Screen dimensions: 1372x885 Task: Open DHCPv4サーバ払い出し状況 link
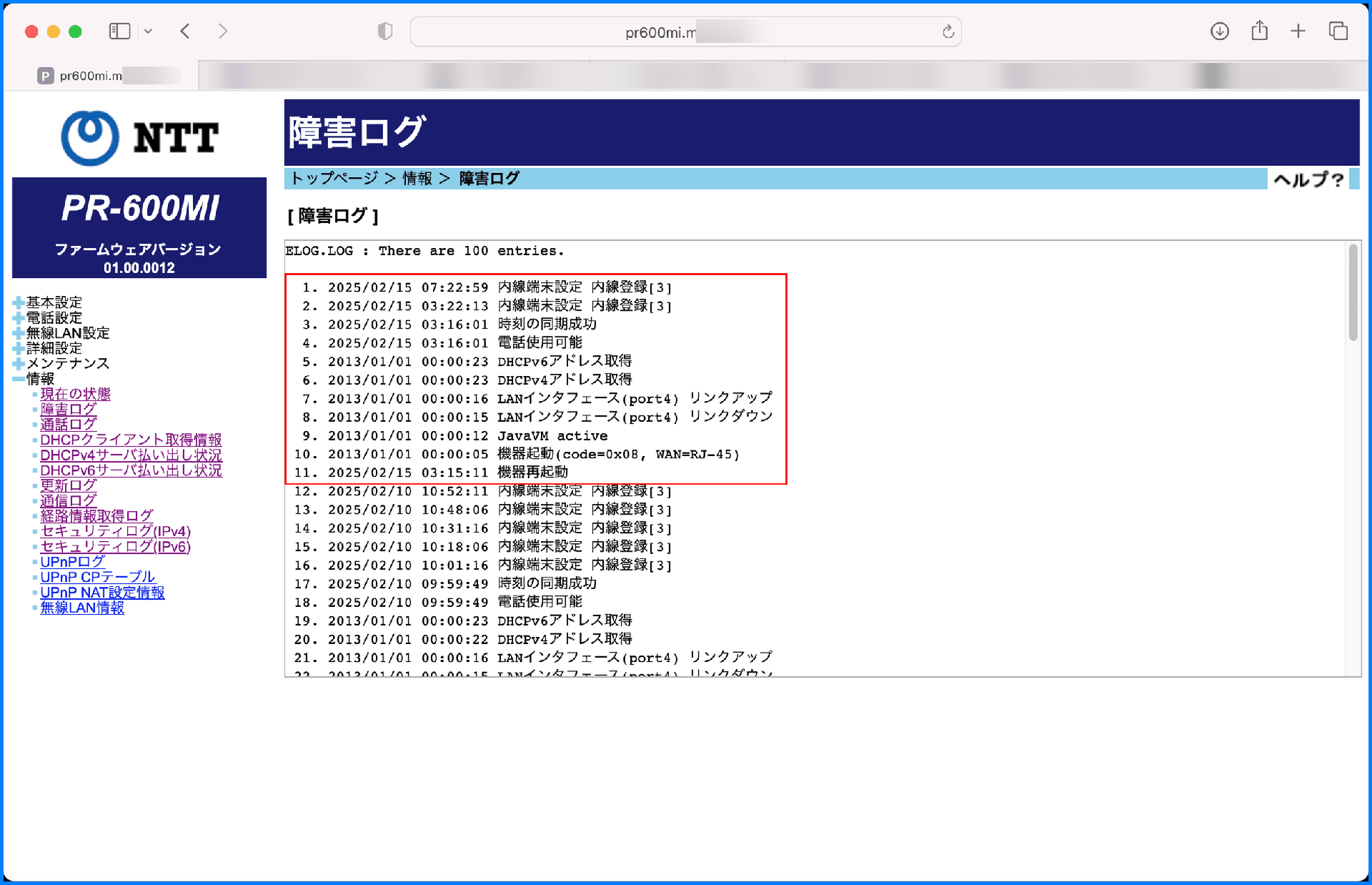[x=131, y=455]
